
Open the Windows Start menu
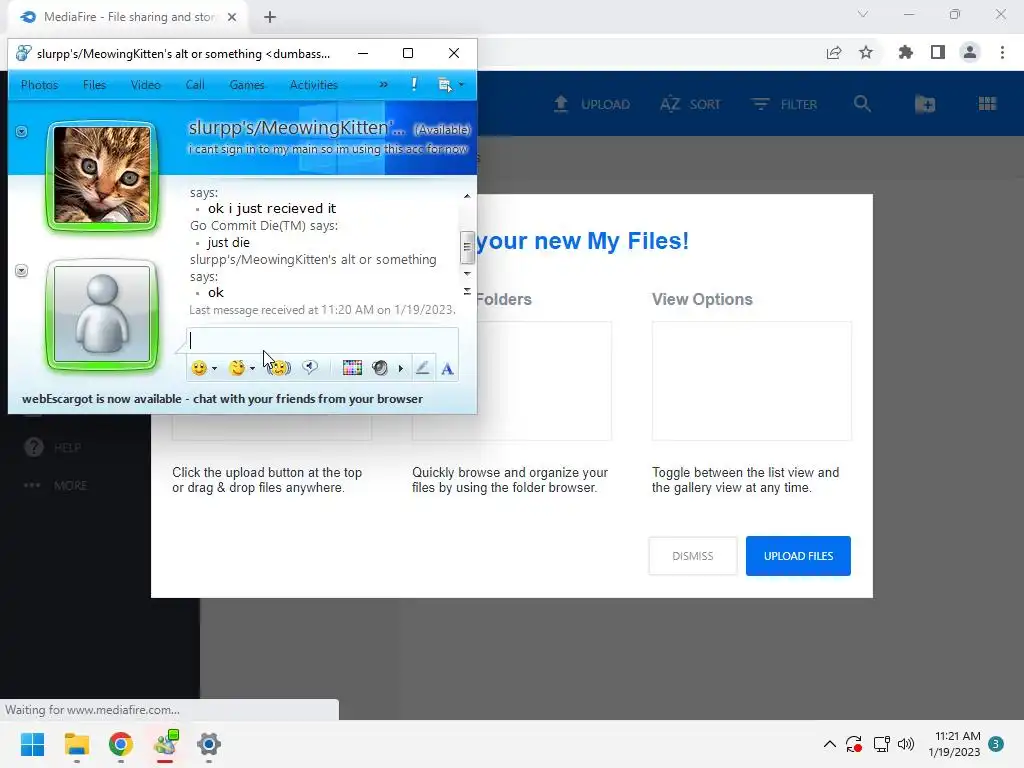point(32,744)
